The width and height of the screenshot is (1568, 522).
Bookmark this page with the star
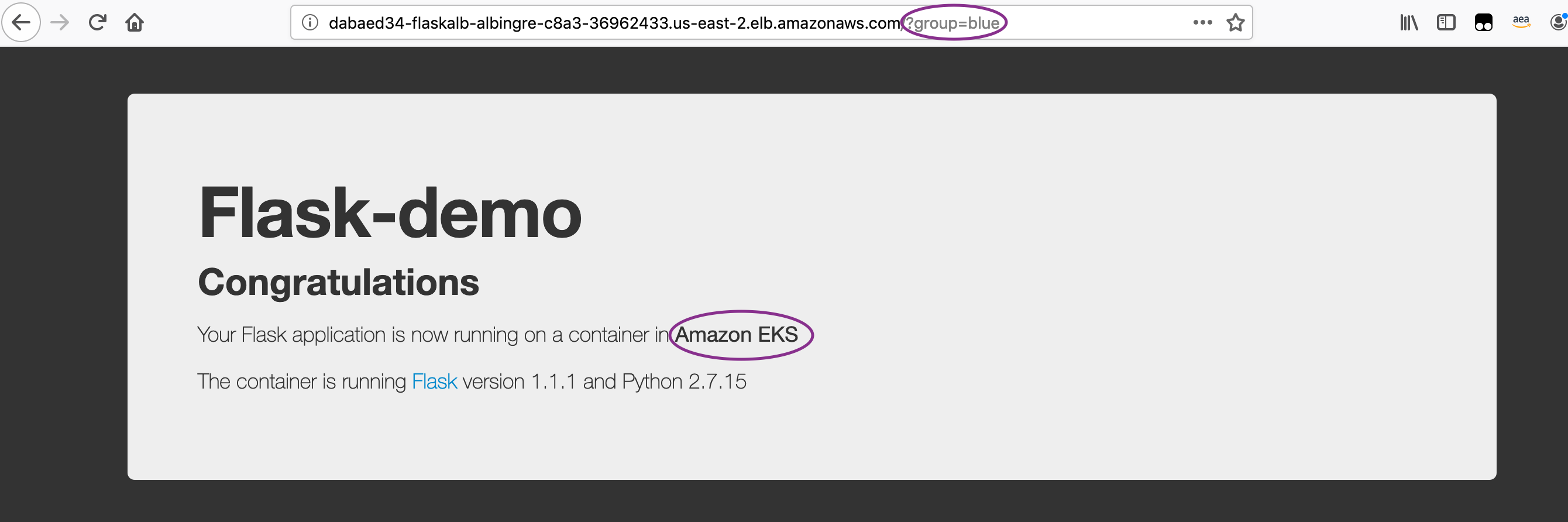point(1235,23)
